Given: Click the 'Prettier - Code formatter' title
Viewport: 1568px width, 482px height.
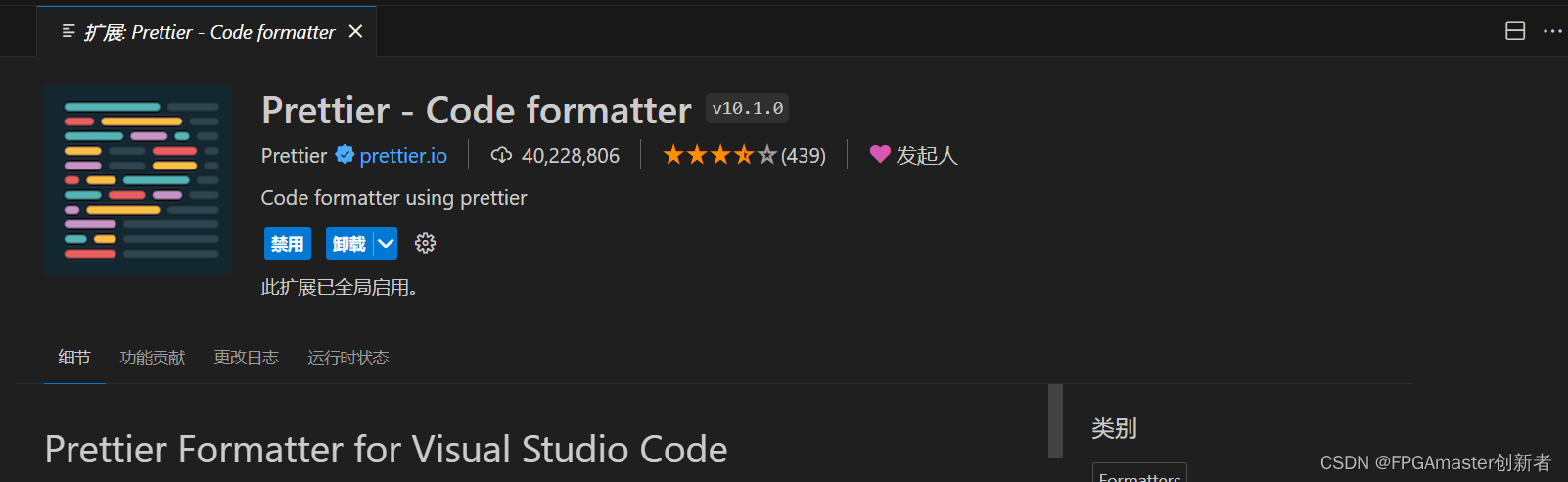Looking at the screenshot, I should (477, 110).
